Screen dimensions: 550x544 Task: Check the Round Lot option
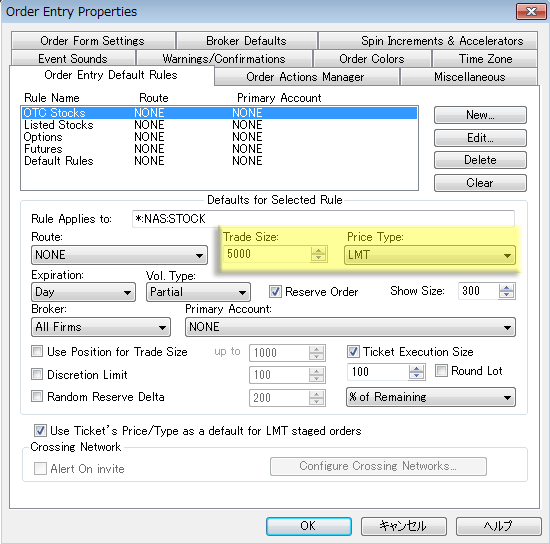(x=441, y=371)
